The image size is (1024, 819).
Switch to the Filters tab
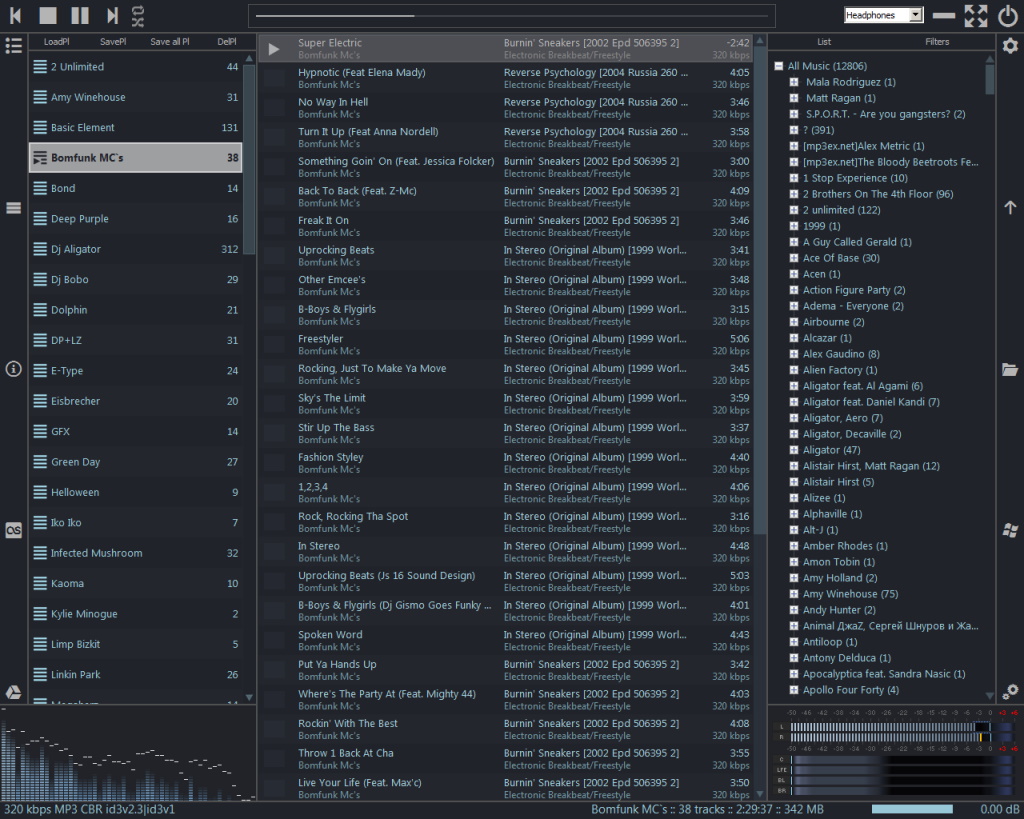[x=937, y=42]
